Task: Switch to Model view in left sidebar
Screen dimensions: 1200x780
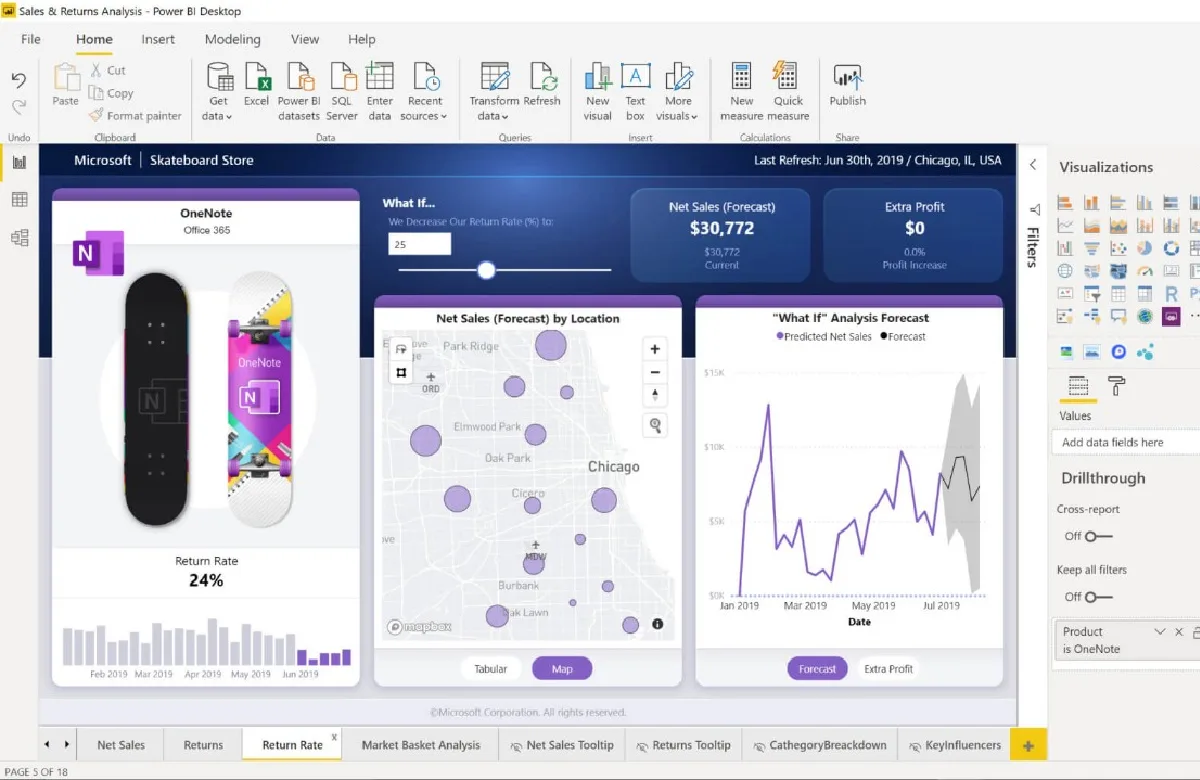Action: click(19, 237)
